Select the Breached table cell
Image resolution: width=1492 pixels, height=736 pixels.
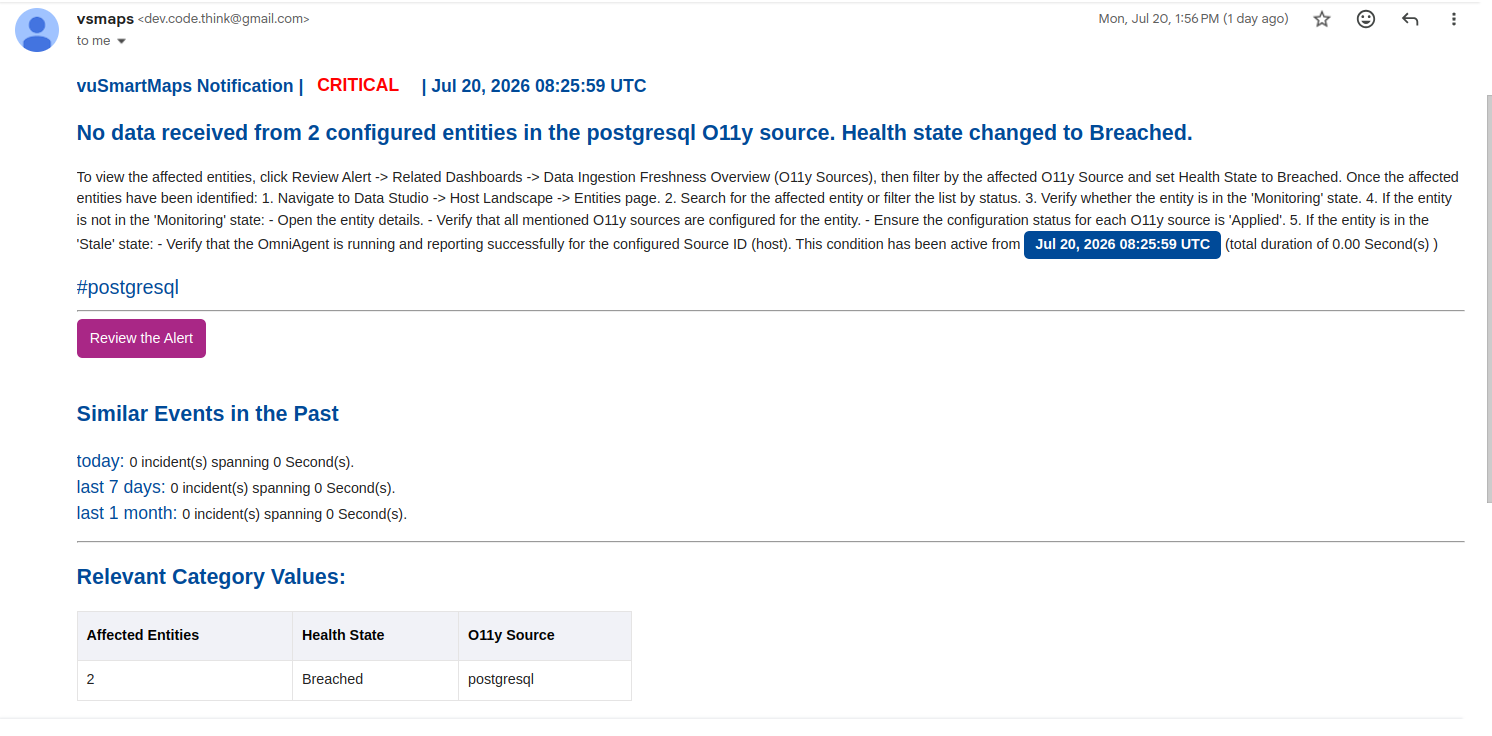pos(376,680)
